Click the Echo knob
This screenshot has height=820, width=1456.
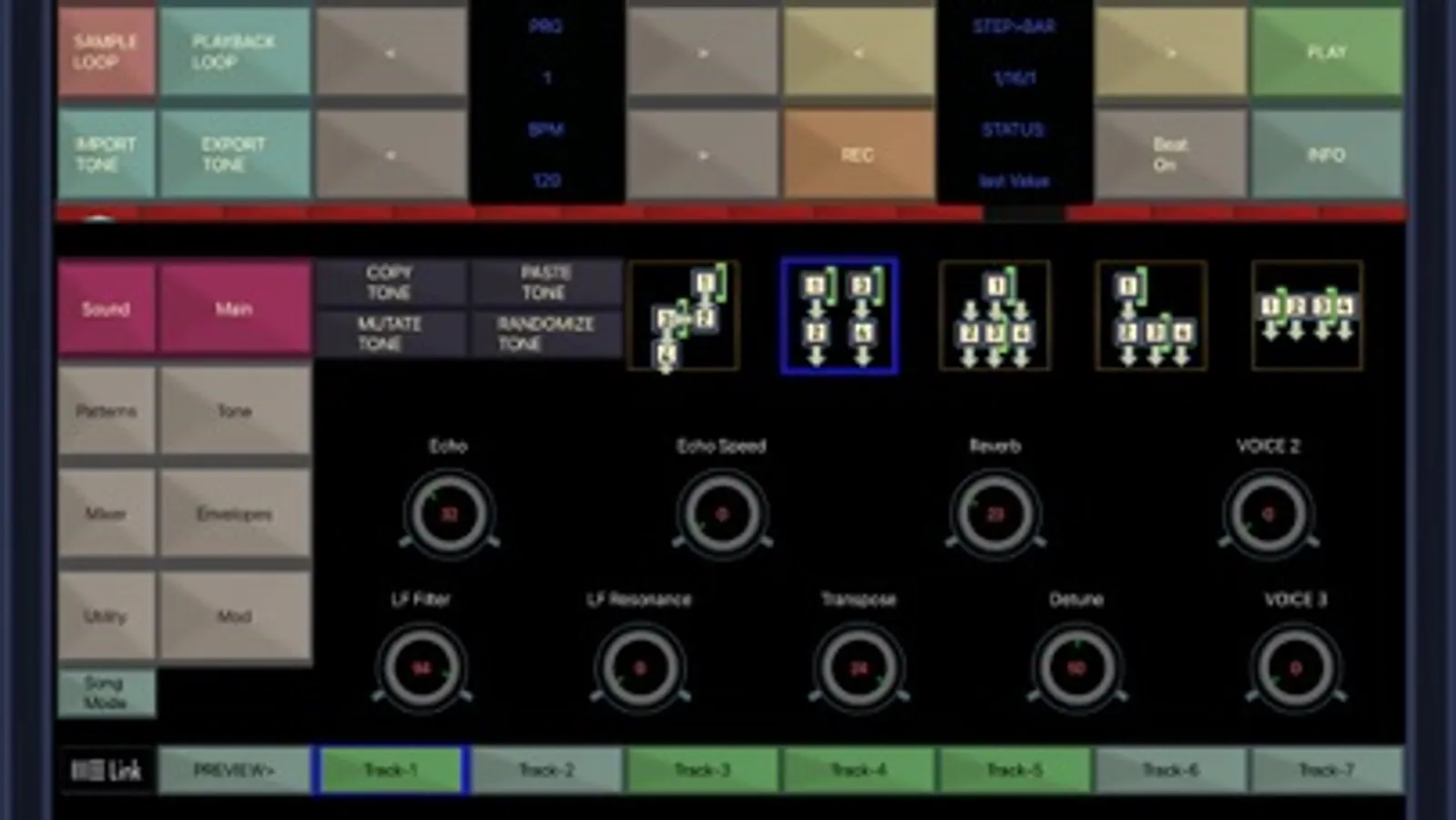point(449,514)
